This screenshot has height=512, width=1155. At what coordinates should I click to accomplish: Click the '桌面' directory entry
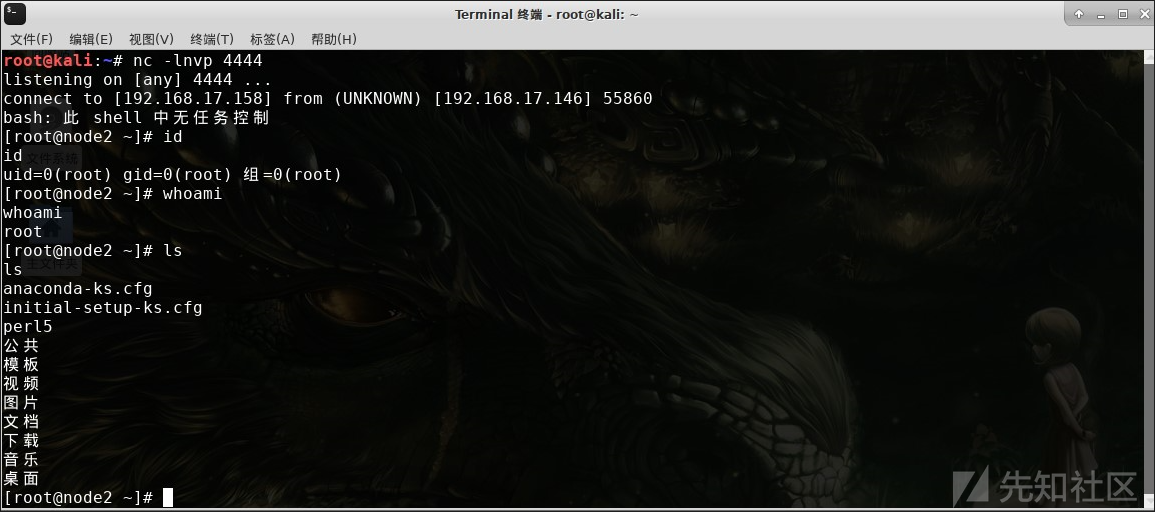coord(21,479)
